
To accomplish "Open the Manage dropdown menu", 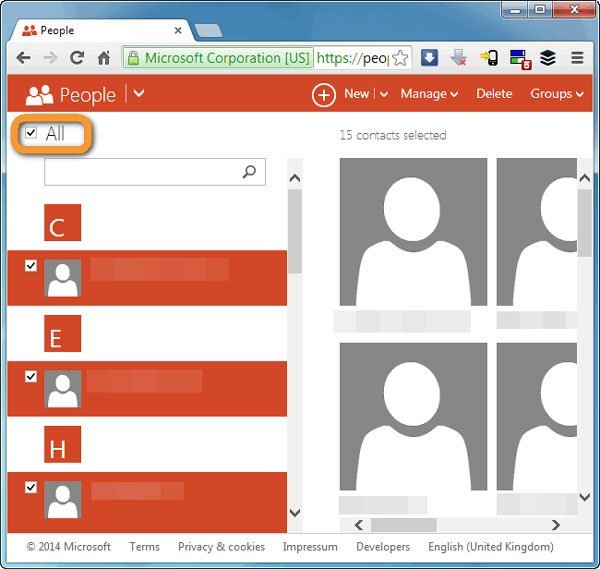I will pos(429,94).
